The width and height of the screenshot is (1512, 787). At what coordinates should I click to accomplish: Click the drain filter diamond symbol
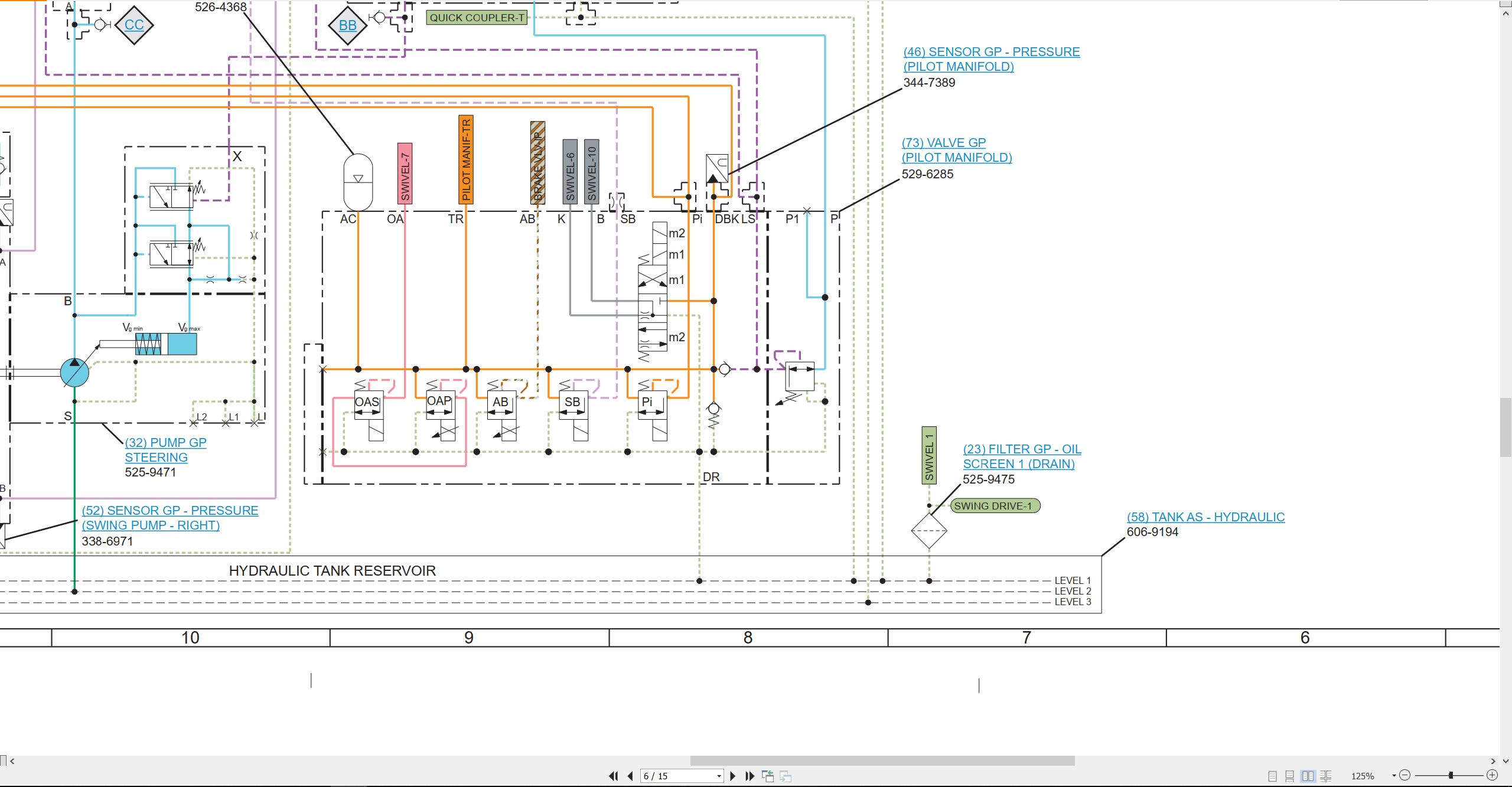coord(929,531)
